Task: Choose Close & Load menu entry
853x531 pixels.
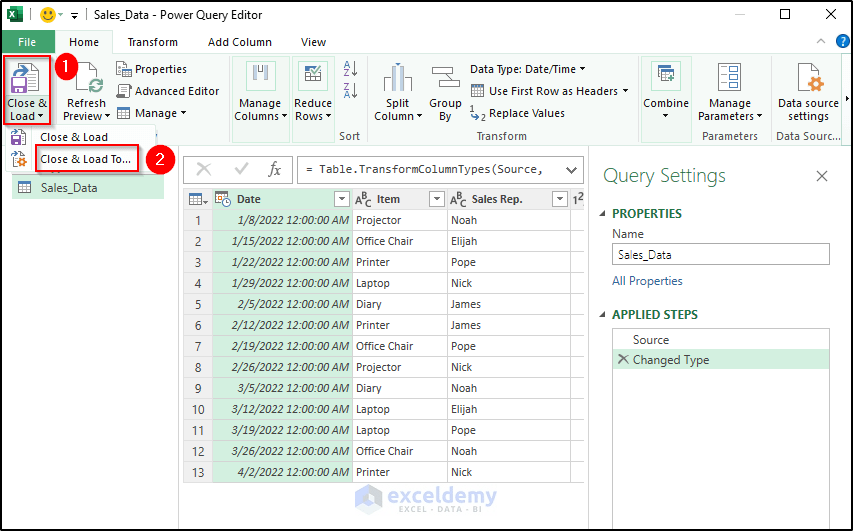Action: point(74,137)
